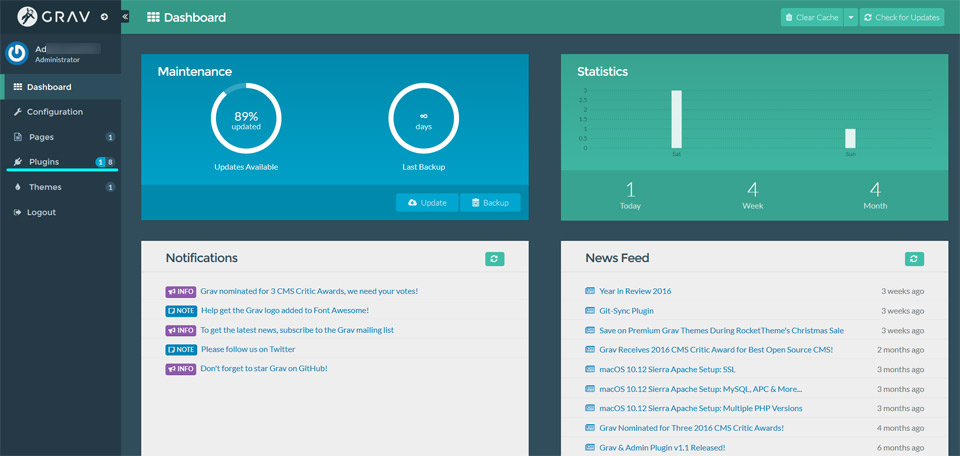Click INFO badge beside GitHub star notification
The width and height of the screenshot is (960, 456).
pos(181,368)
